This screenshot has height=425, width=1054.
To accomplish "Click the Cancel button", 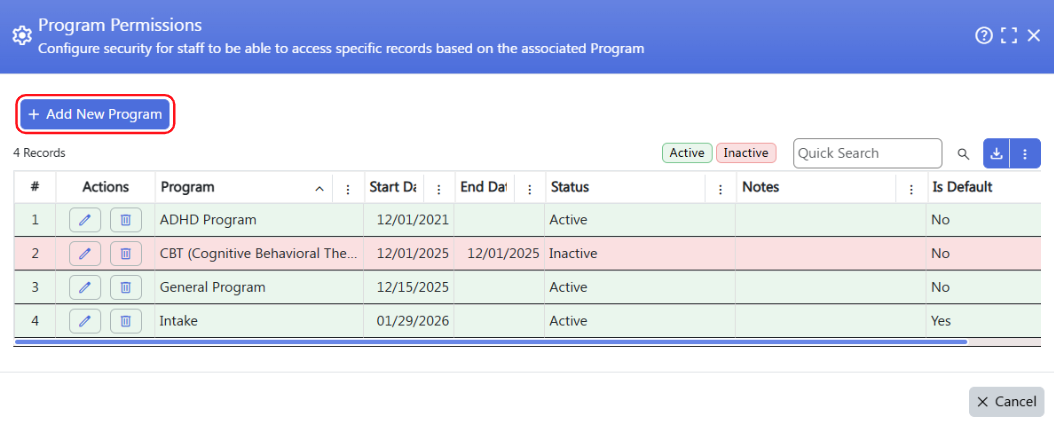I will (1006, 401).
